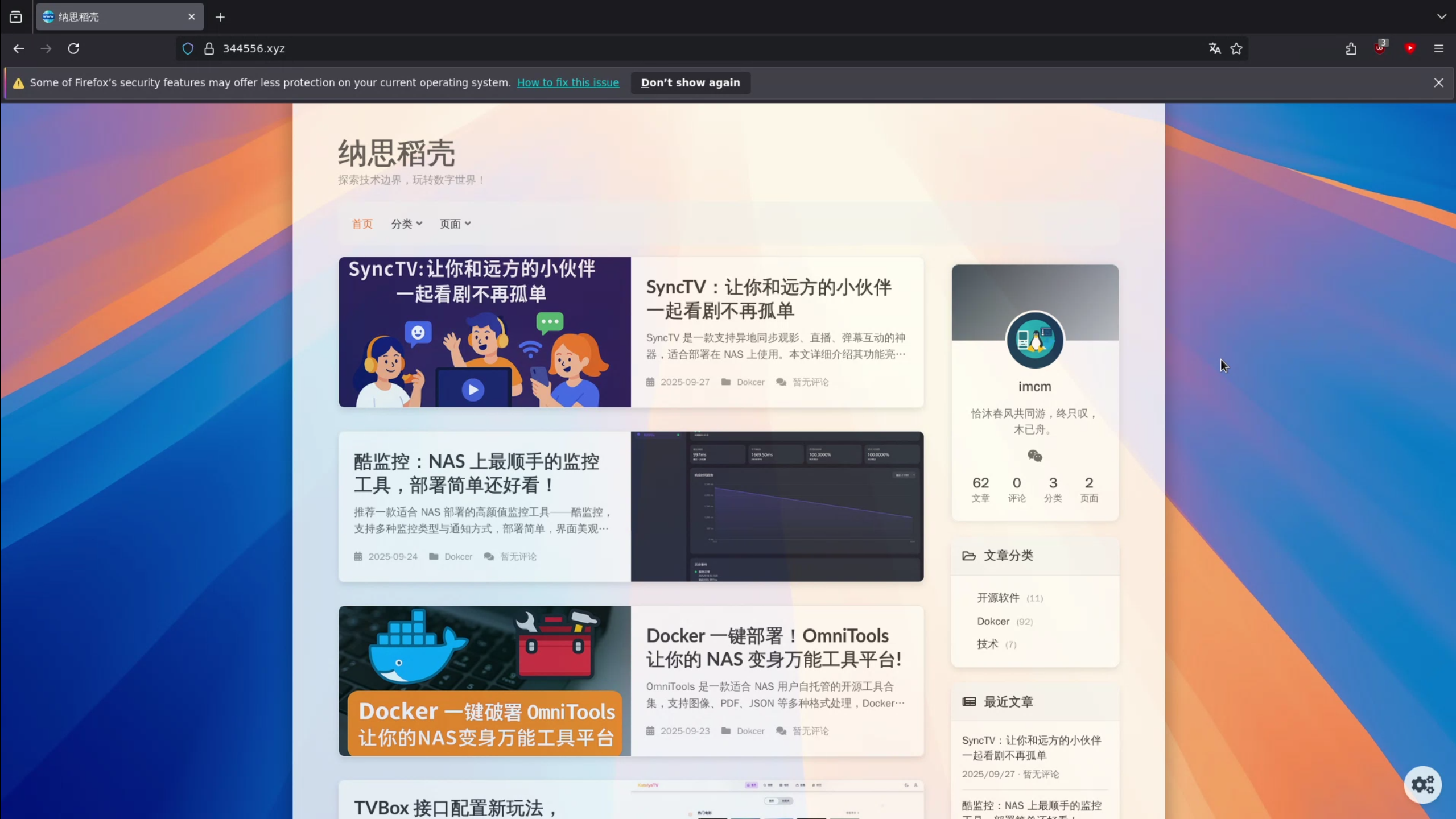
Task: Open Firefox application menu hamburger icon
Action: [x=1439, y=49]
